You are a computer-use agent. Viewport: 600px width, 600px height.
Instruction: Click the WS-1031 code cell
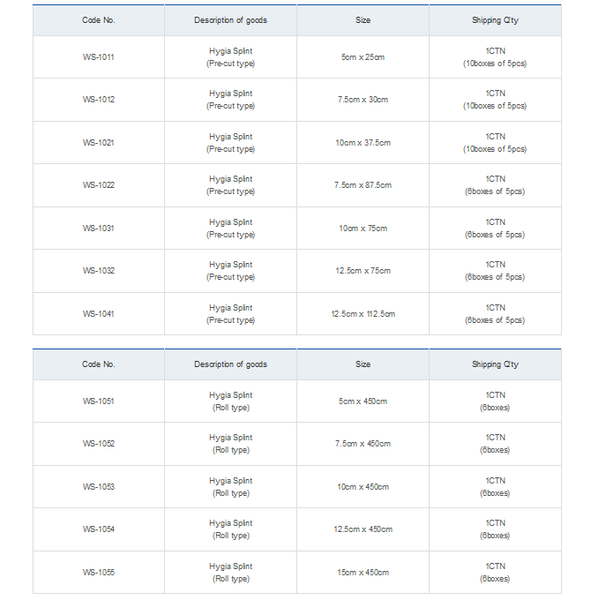point(99,228)
